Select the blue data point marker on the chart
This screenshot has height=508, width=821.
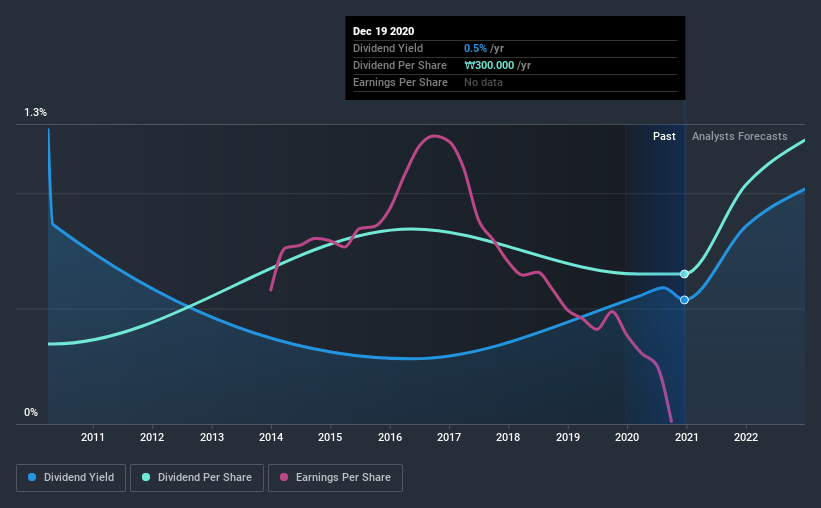(x=684, y=300)
